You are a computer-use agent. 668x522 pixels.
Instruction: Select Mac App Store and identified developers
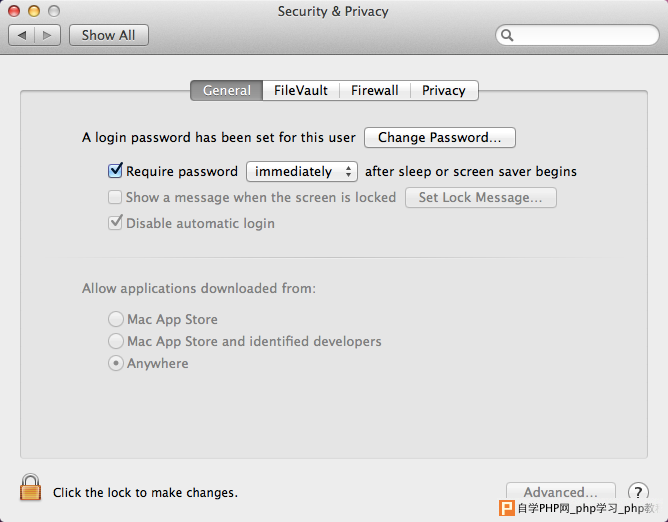(115, 341)
